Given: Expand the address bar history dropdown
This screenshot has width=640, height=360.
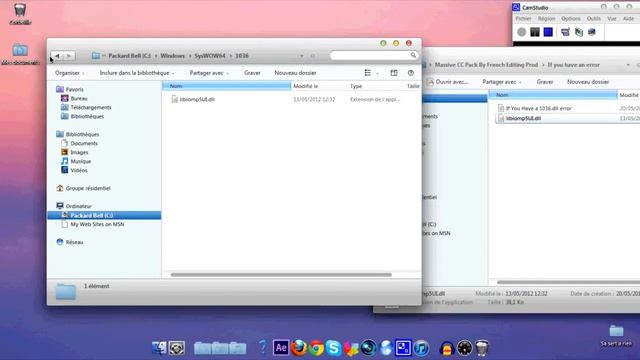Looking at the screenshot, I should pos(302,56).
